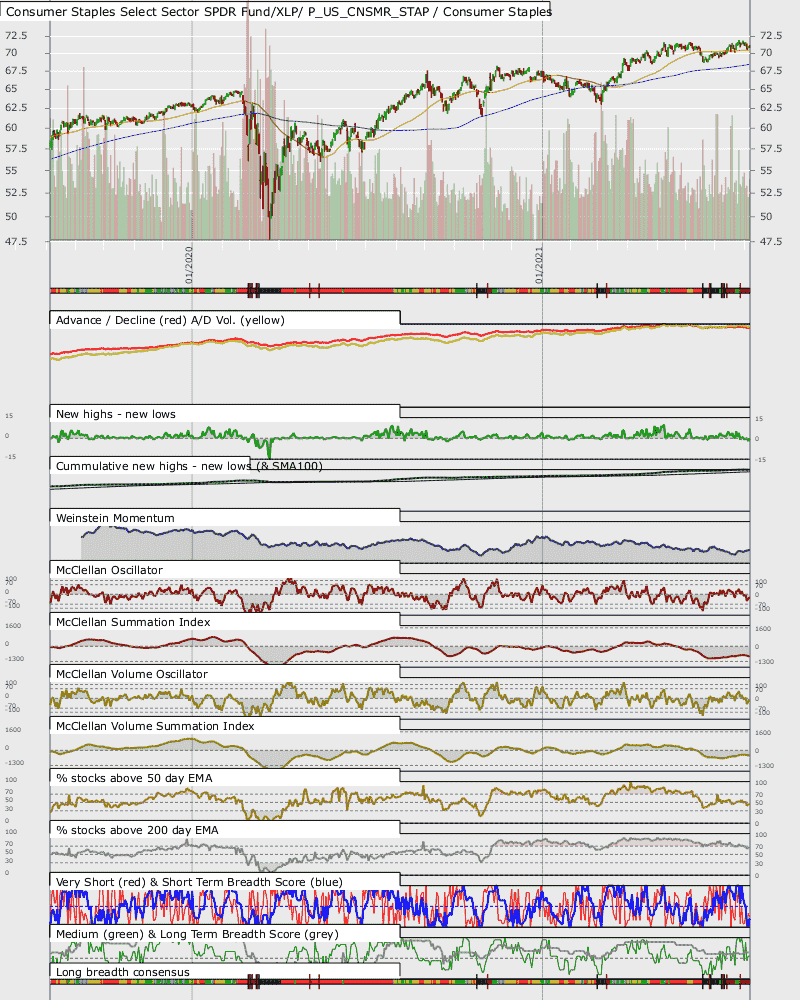Viewport: 800px width, 1000px height.
Task: Click the 47.5 price label on left axis
Action: click(16, 241)
